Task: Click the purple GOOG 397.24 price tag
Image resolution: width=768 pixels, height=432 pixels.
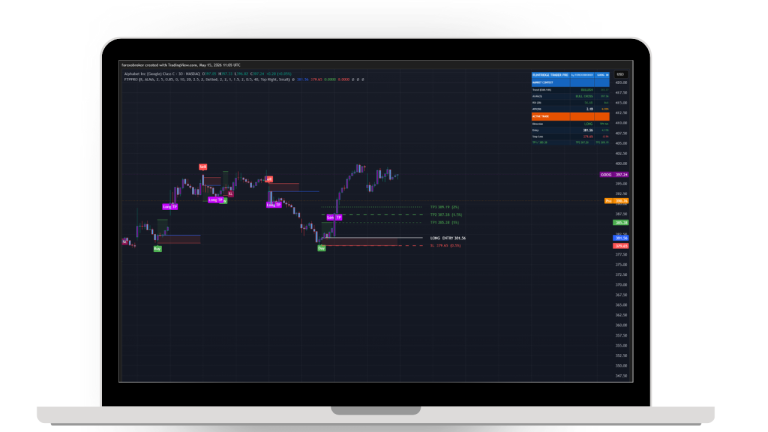Action: 614,174
